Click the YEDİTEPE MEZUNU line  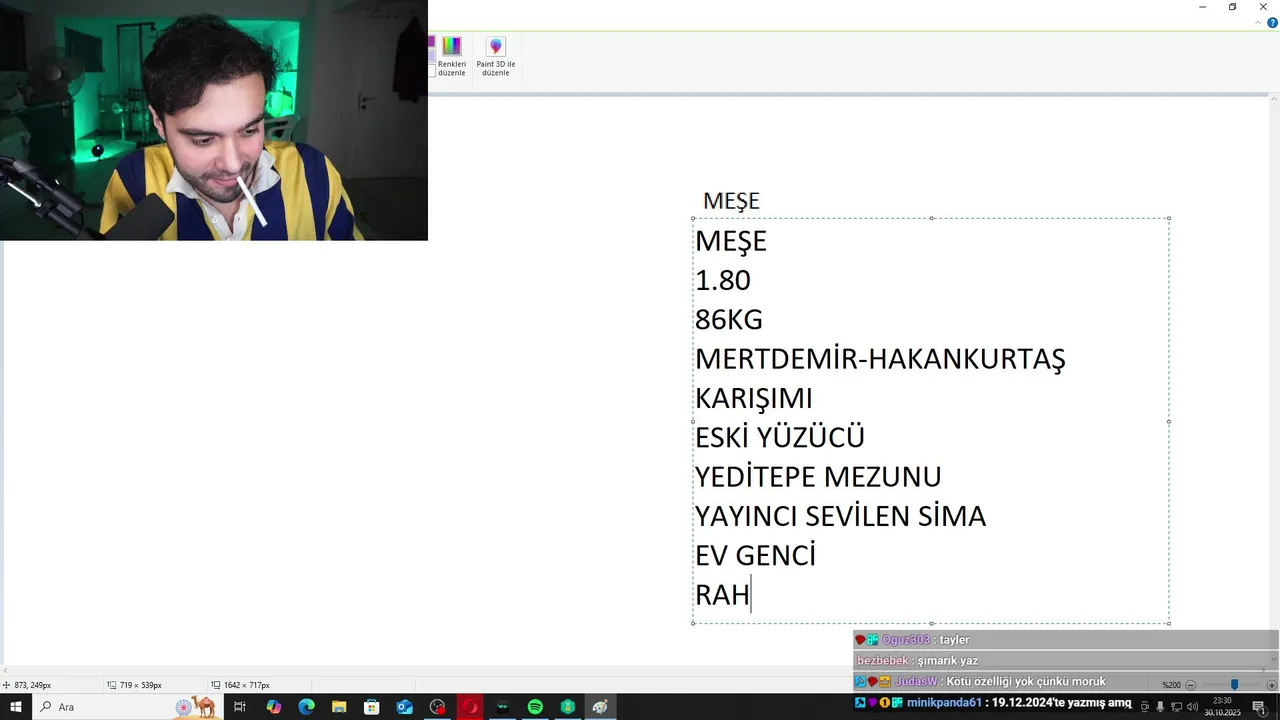(x=818, y=476)
